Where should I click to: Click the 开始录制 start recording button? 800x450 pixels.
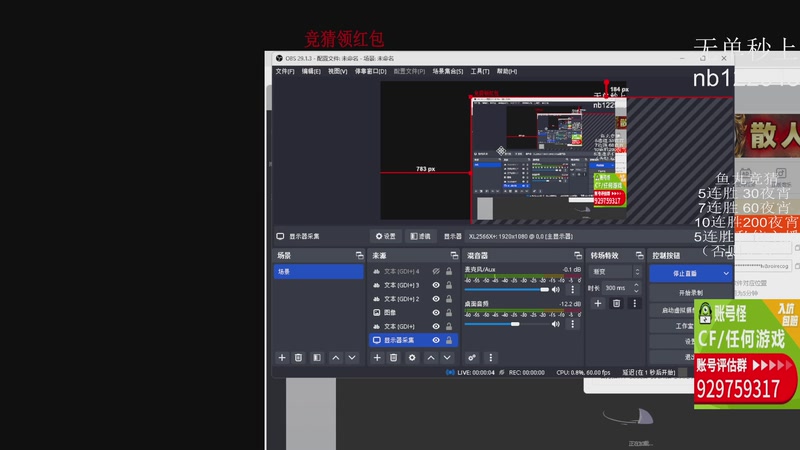tap(691, 293)
